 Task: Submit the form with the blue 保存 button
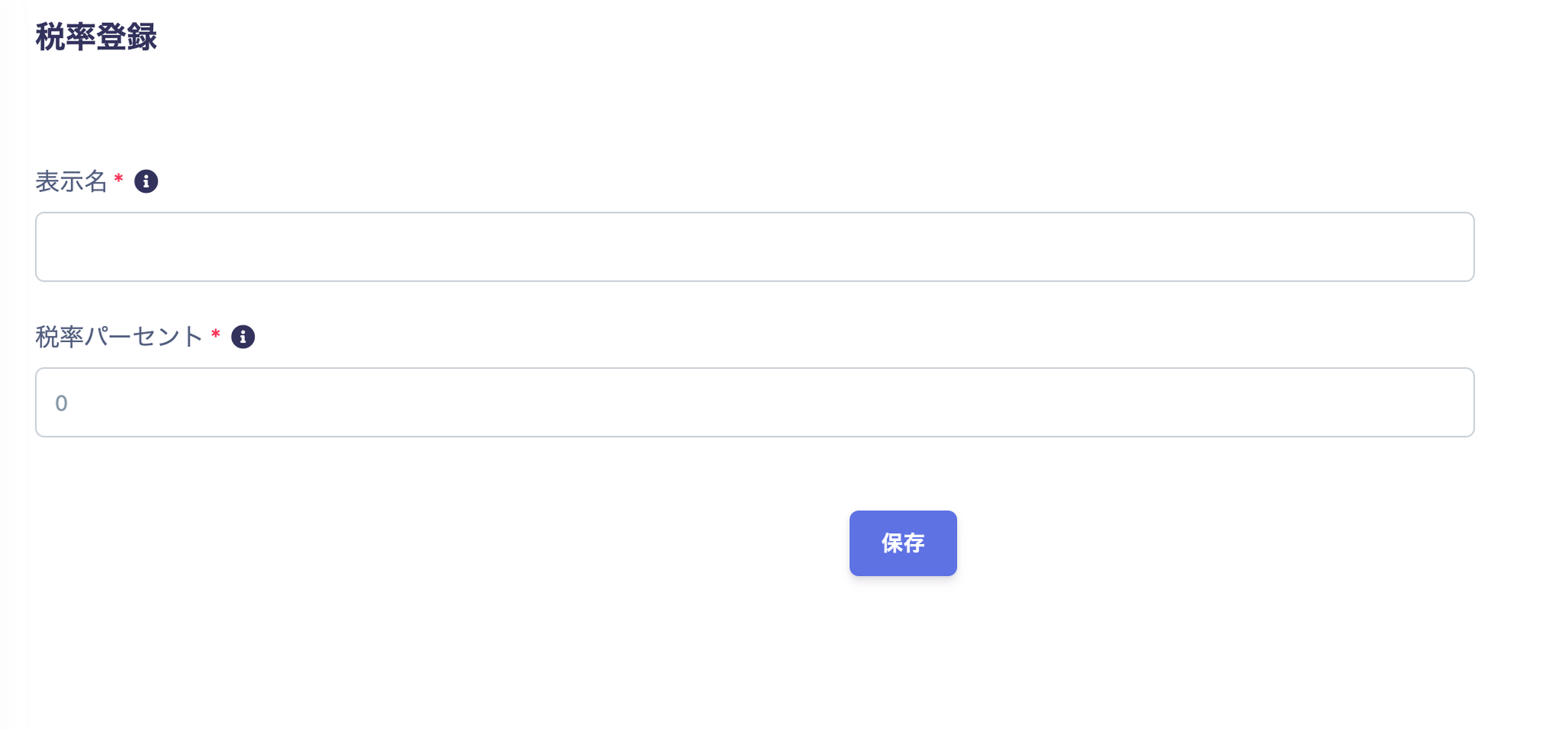coord(903,543)
